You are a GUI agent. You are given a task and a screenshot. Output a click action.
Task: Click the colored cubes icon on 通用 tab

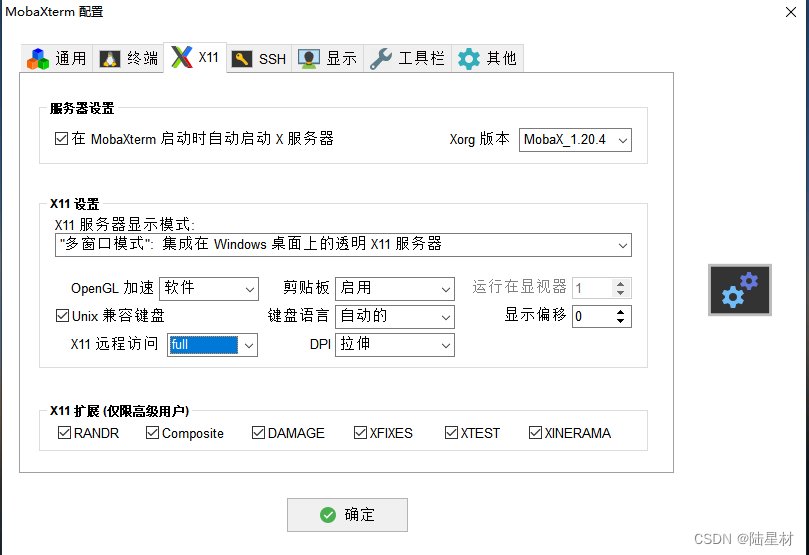click(x=38, y=59)
